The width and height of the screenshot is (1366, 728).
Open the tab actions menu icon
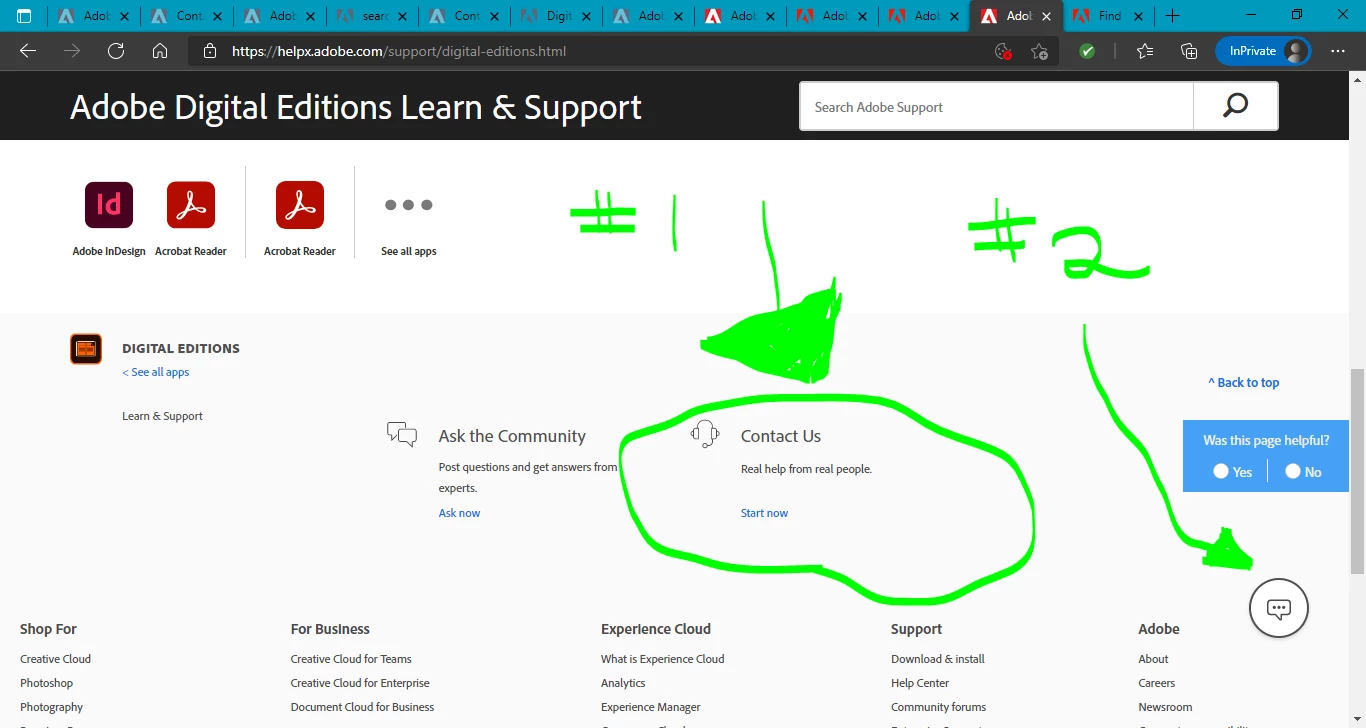[x=24, y=16]
